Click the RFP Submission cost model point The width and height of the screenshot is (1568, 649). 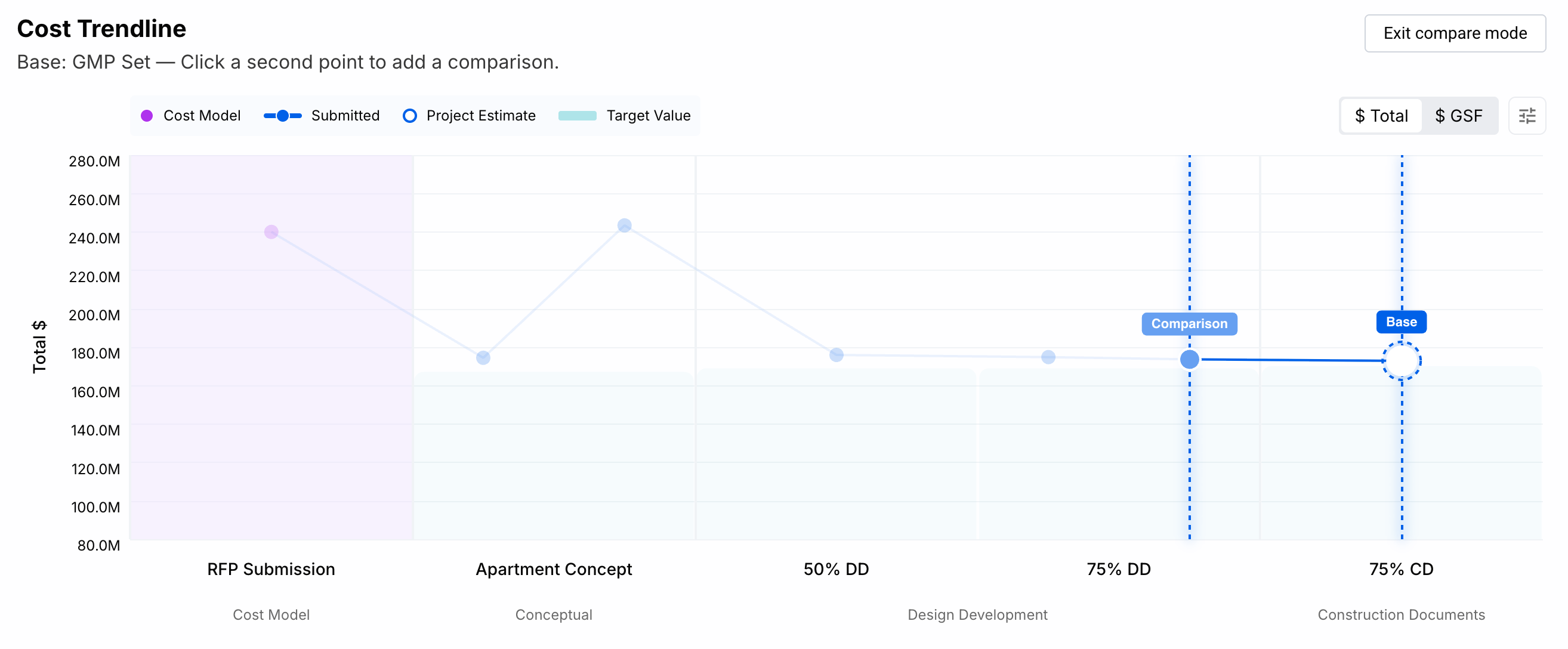271,231
